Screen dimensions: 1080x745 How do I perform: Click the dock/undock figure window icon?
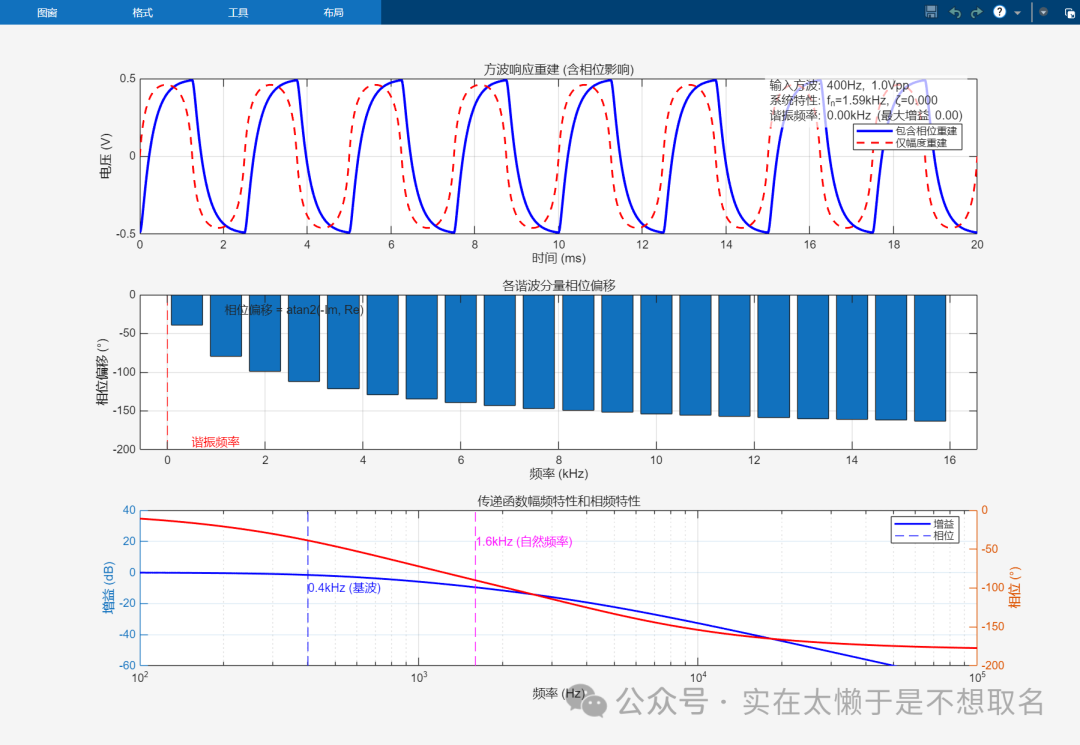(1069, 12)
